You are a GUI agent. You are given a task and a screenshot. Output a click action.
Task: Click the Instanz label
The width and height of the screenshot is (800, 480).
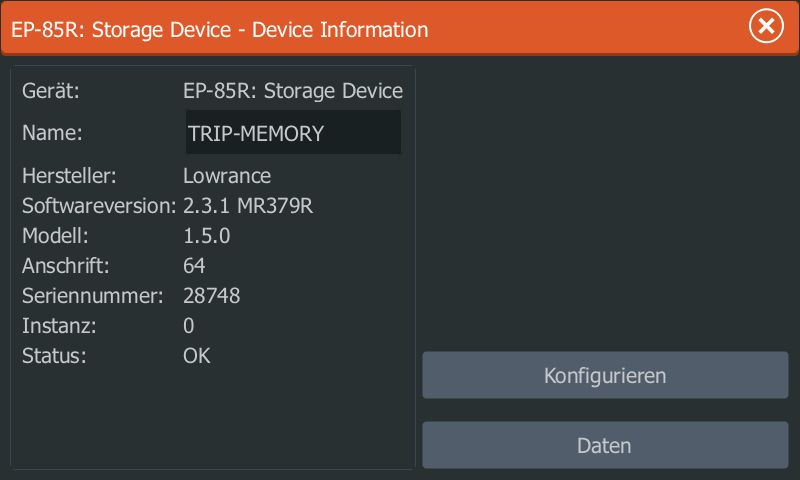tap(58, 326)
